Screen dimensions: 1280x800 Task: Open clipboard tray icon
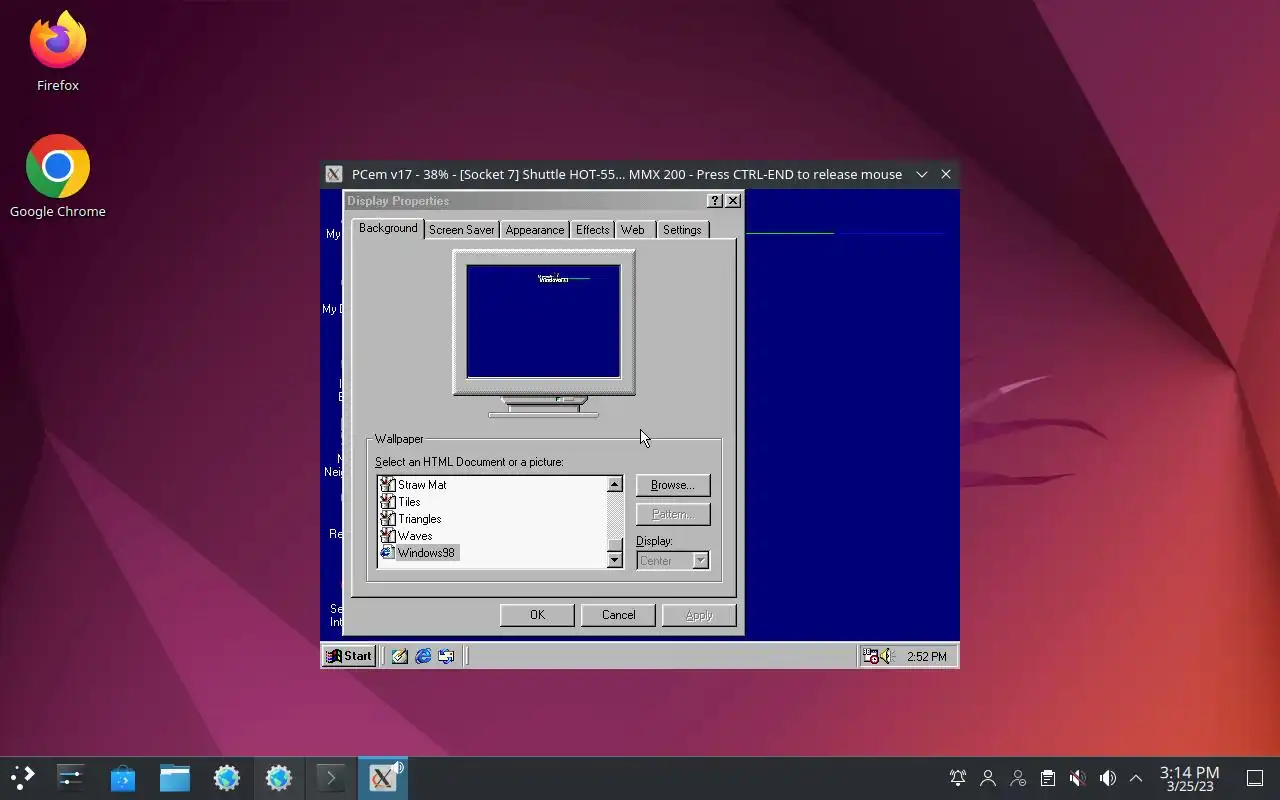coord(1047,778)
